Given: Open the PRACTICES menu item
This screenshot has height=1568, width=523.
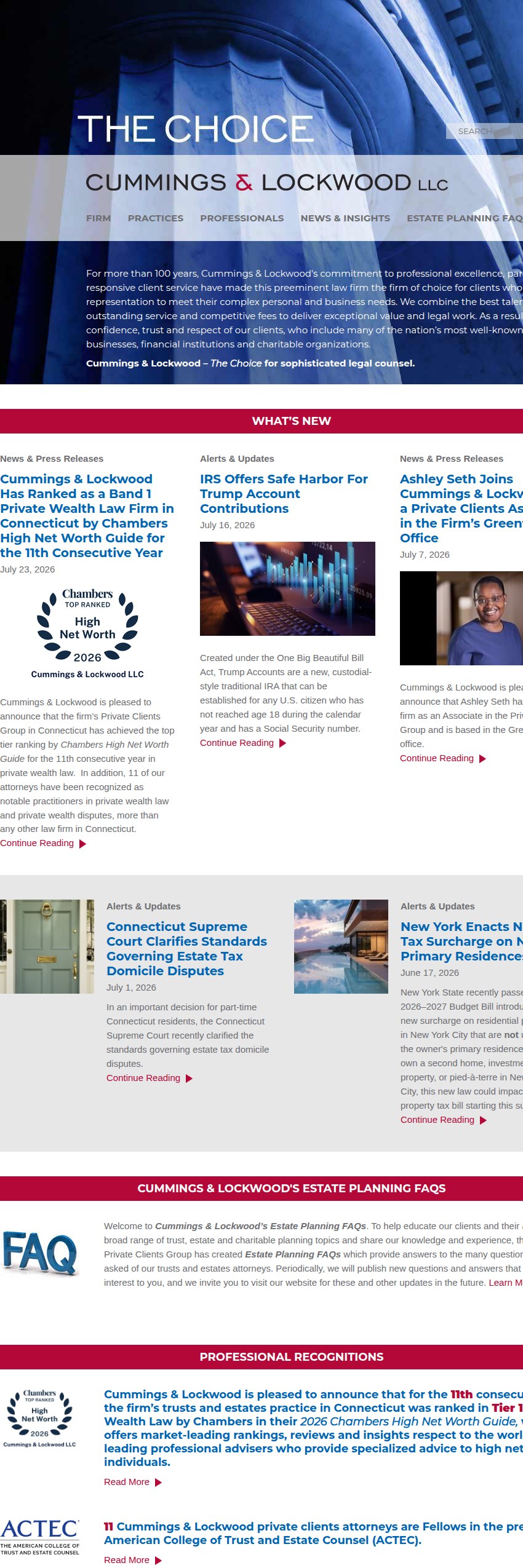Looking at the screenshot, I should 156,218.
